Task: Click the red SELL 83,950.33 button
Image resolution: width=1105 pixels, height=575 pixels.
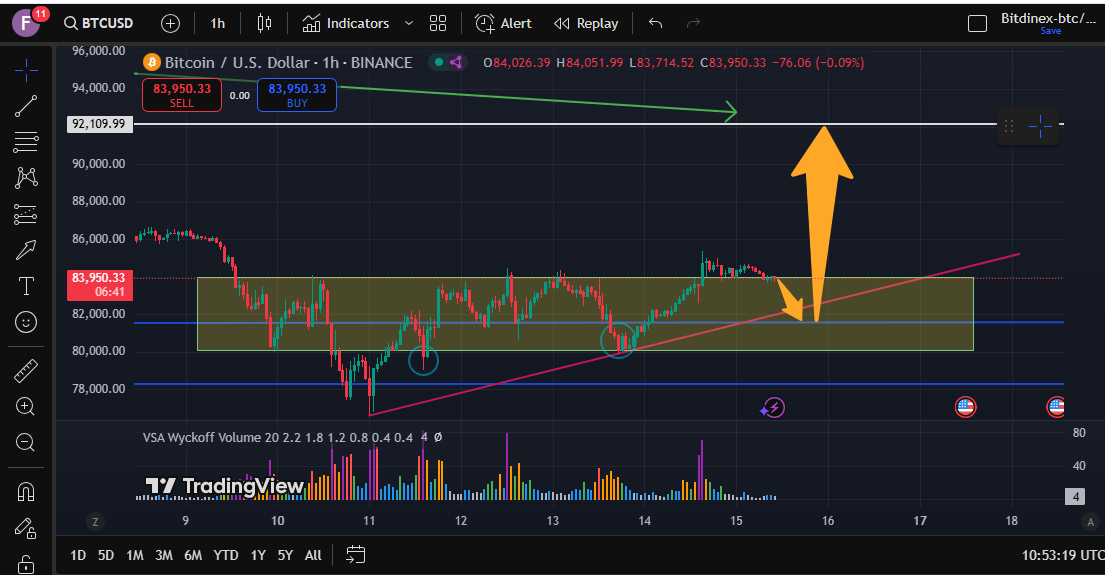Action: (182, 95)
